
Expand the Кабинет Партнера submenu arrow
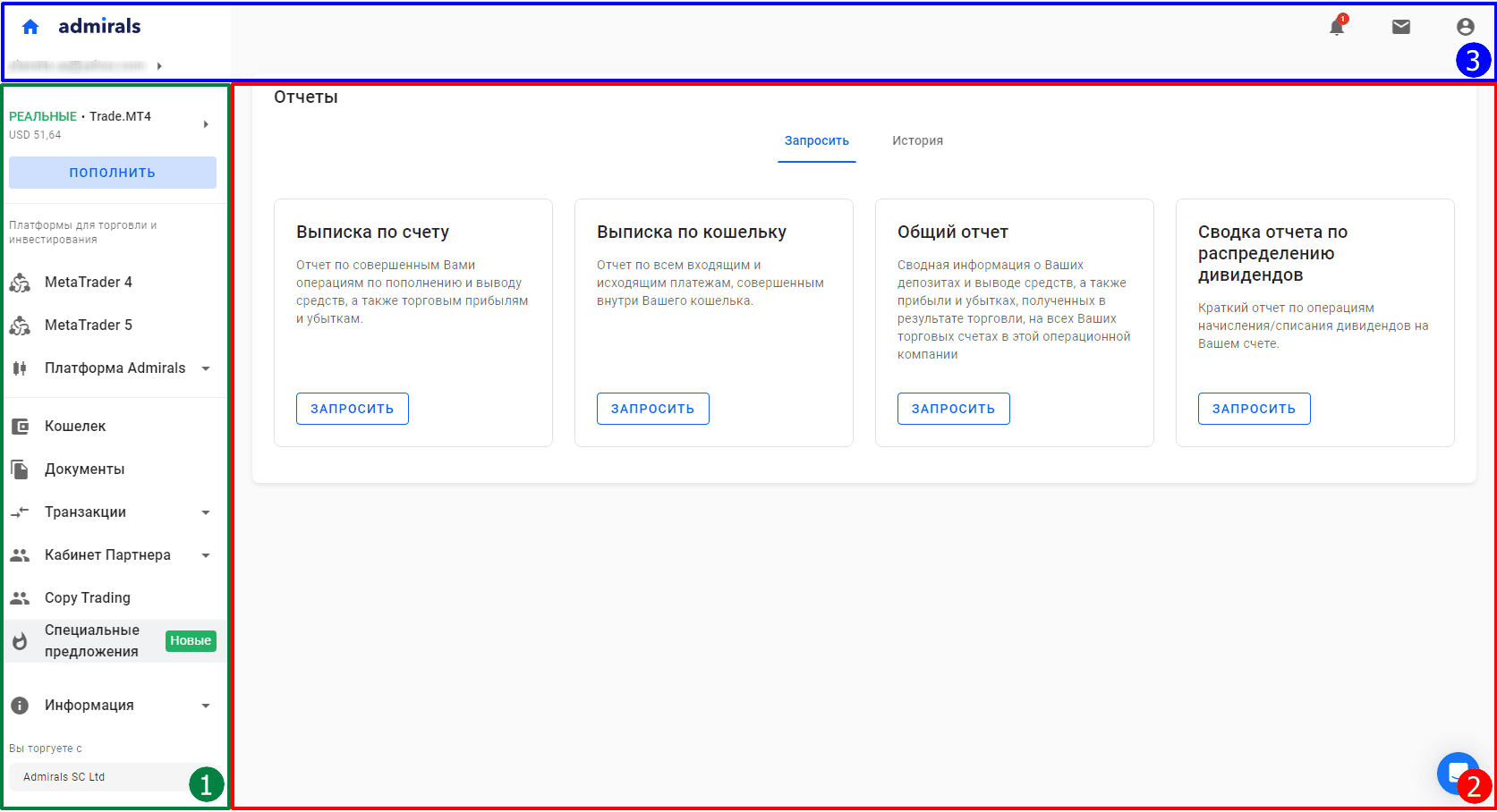pos(206,555)
